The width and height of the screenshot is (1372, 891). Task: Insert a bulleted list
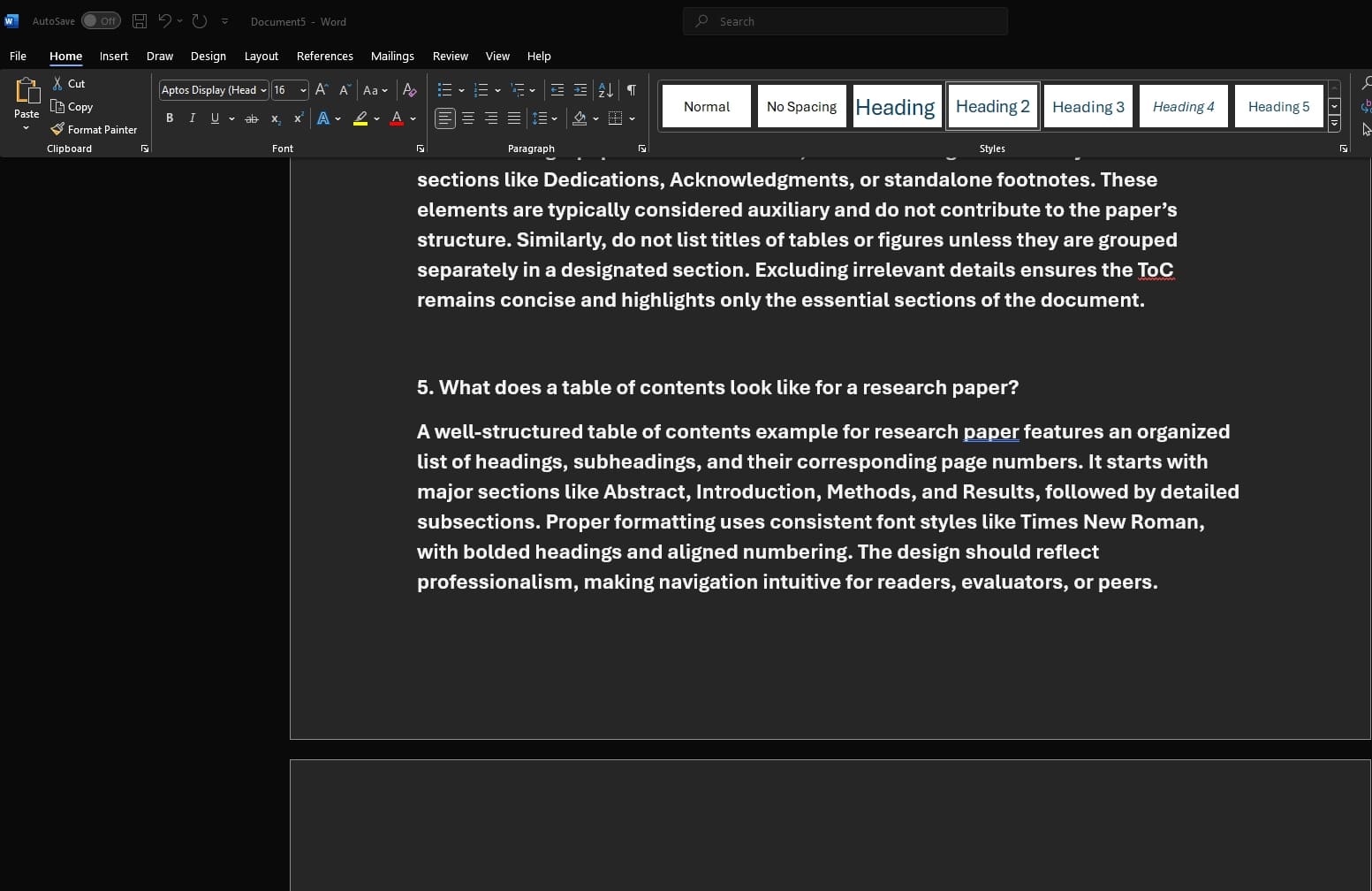(444, 90)
